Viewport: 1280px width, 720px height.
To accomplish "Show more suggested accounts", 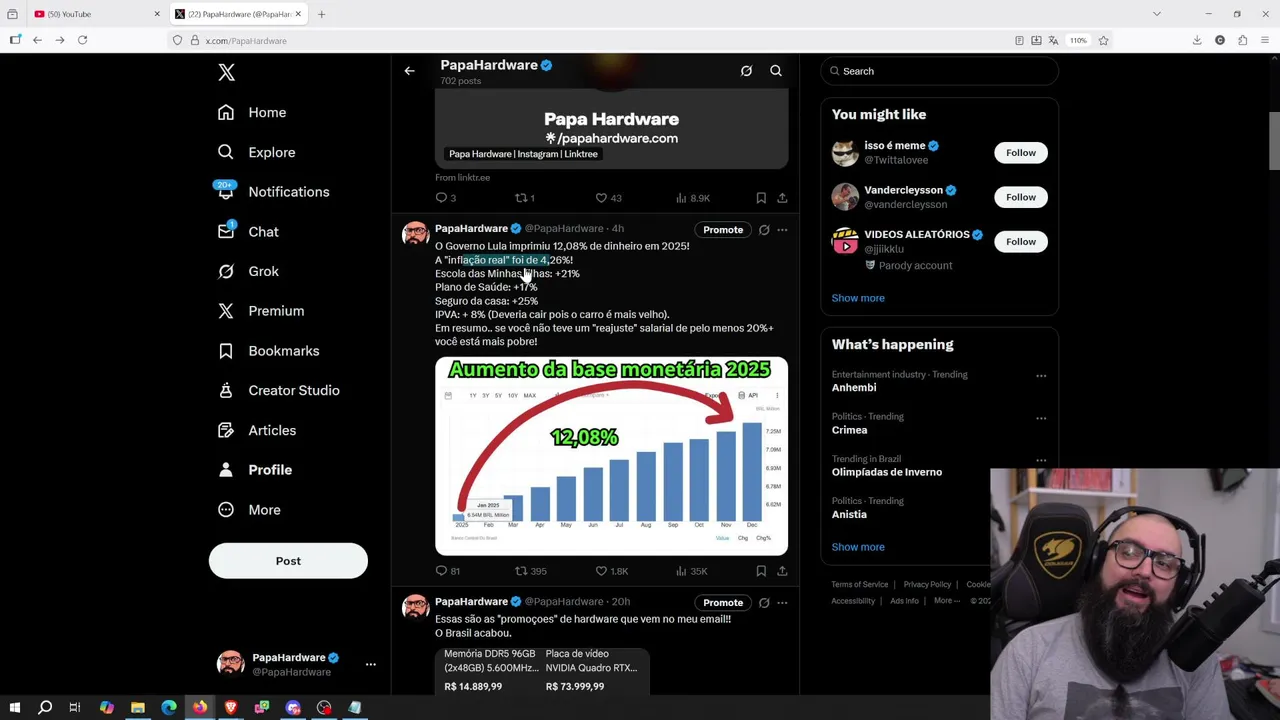I will coord(858,298).
